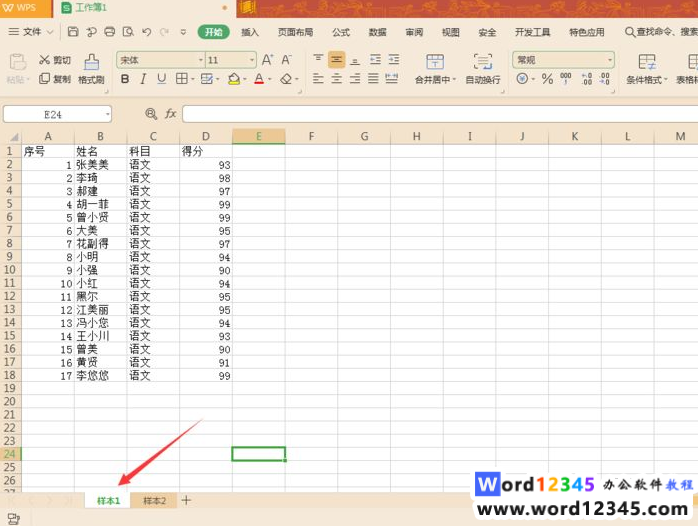
Task: Align text to bottom of cell
Action: point(355,60)
